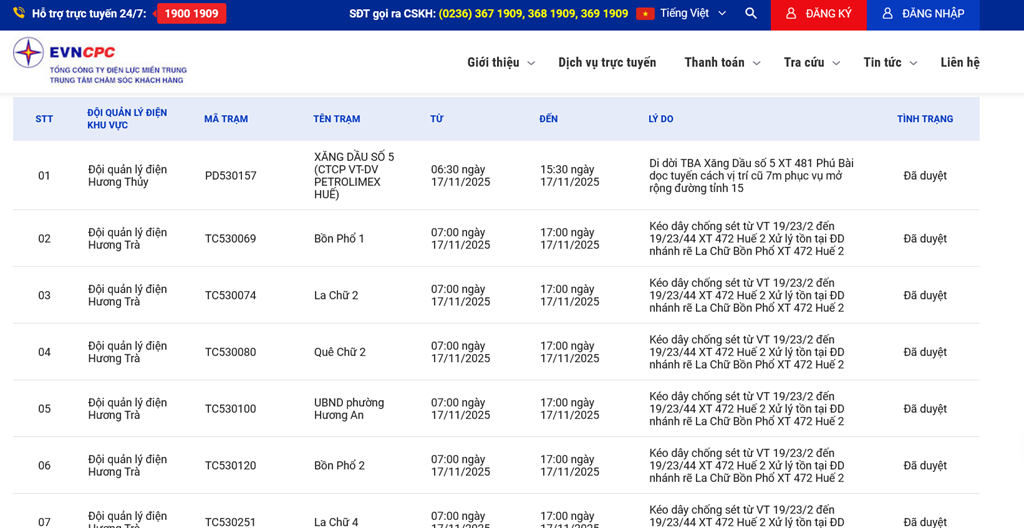Click the MÃ TRẠM column header
This screenshot has width=1024, height=528.
tap(225, 119)
